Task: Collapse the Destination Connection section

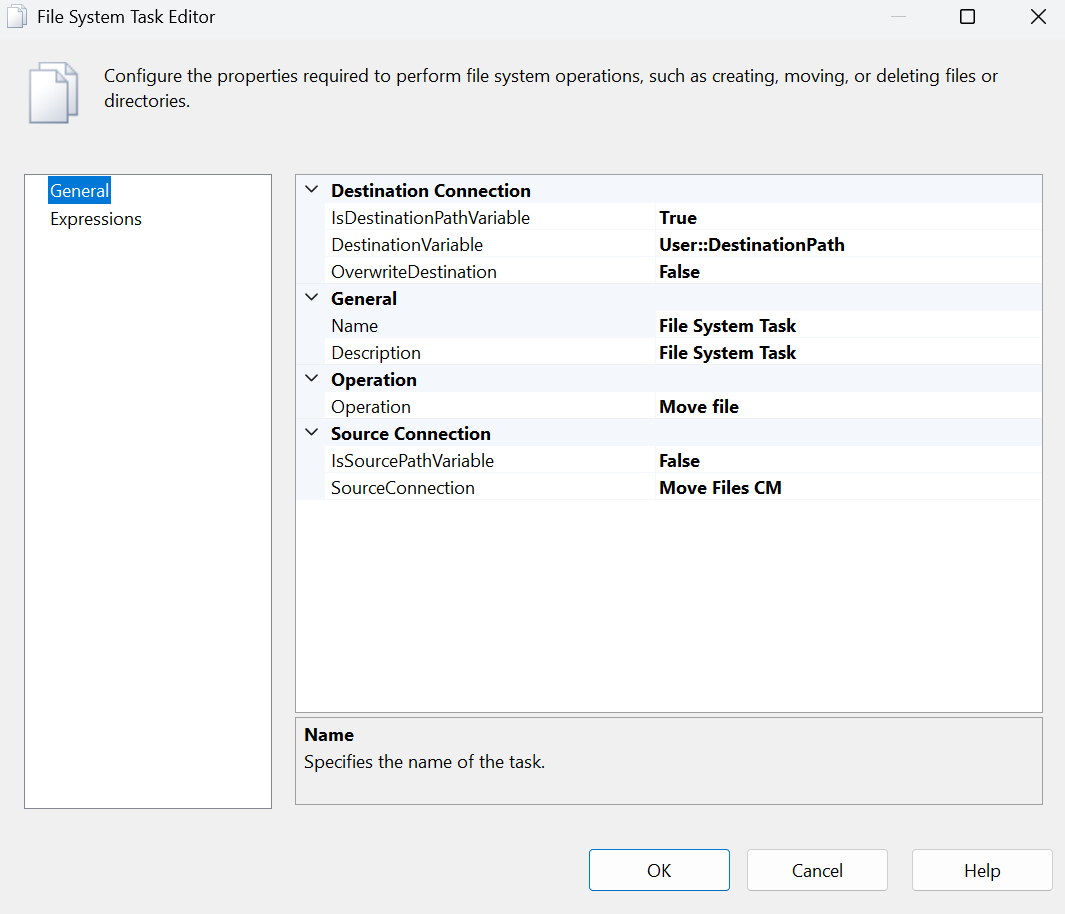Action: pos(312,190)
